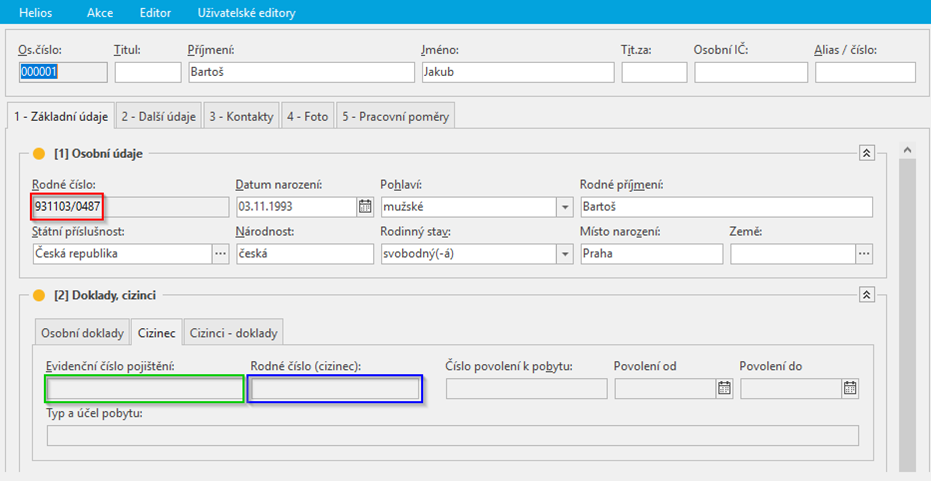Open the 5 - Pracovní poměry tab
Image resolution: width=931 pixels, height=481 pixels.
point(396,116)
